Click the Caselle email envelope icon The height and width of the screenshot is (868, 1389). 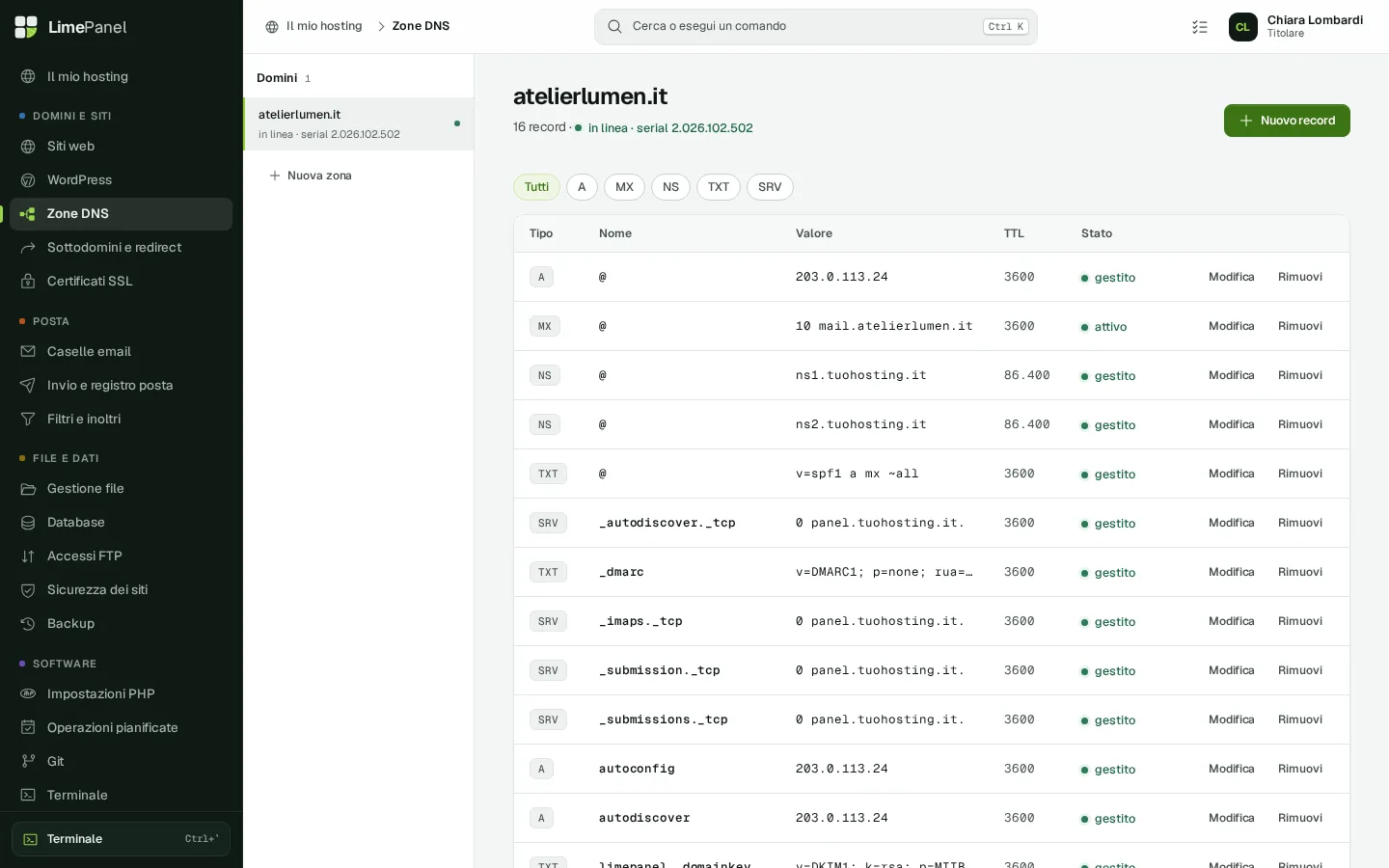click(28, 352)
